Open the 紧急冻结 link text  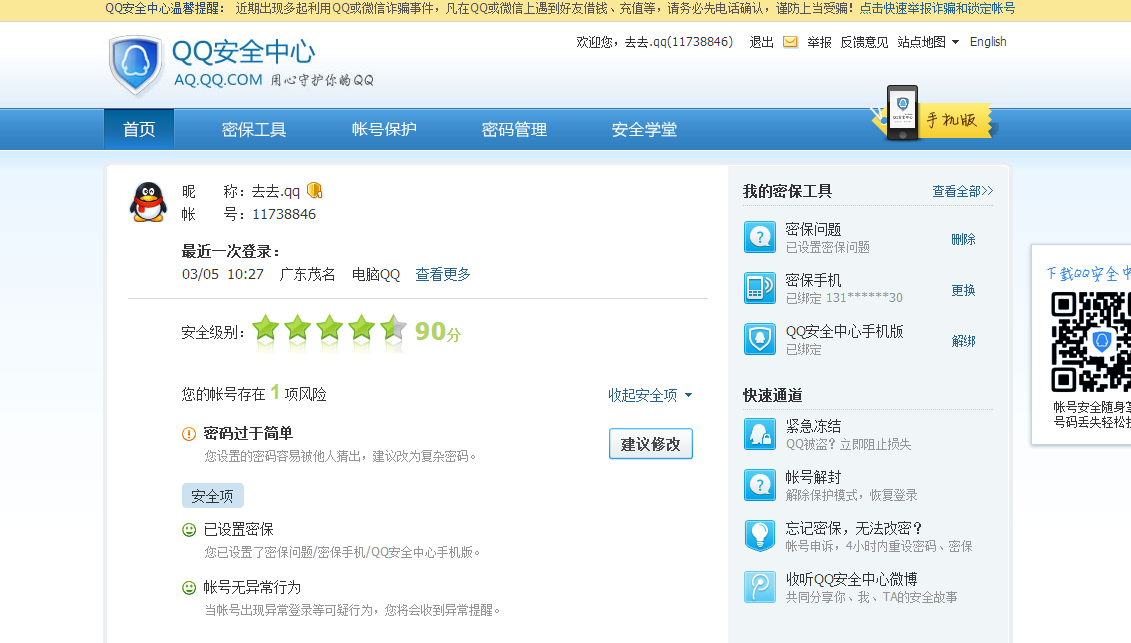point(813,426)
